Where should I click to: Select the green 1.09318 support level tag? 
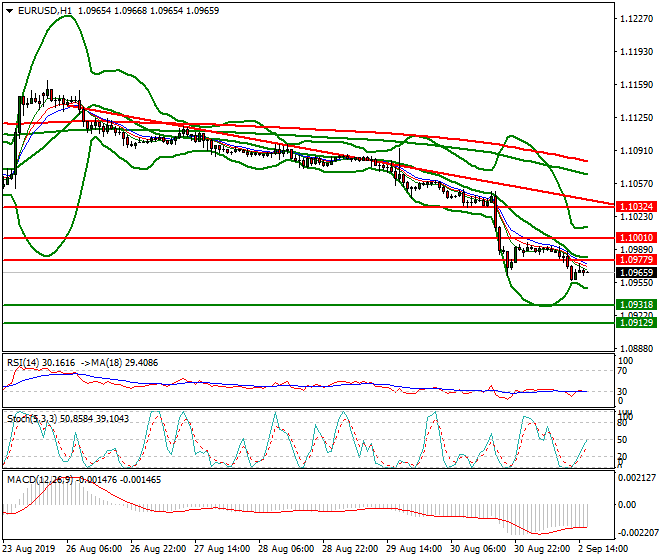(636, 304)
